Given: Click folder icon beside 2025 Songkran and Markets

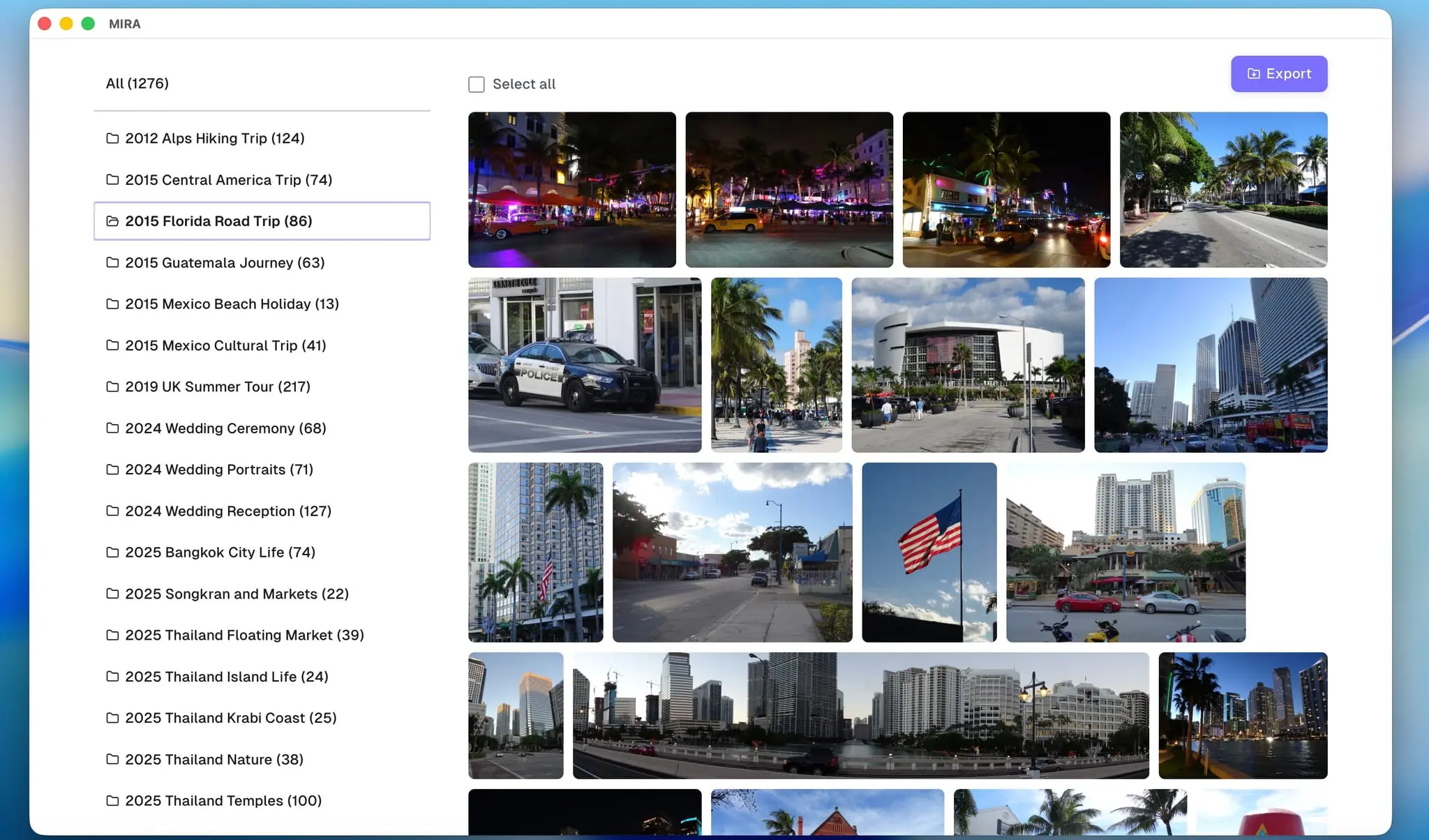Looking at the screenshot, I should (112, 594).
